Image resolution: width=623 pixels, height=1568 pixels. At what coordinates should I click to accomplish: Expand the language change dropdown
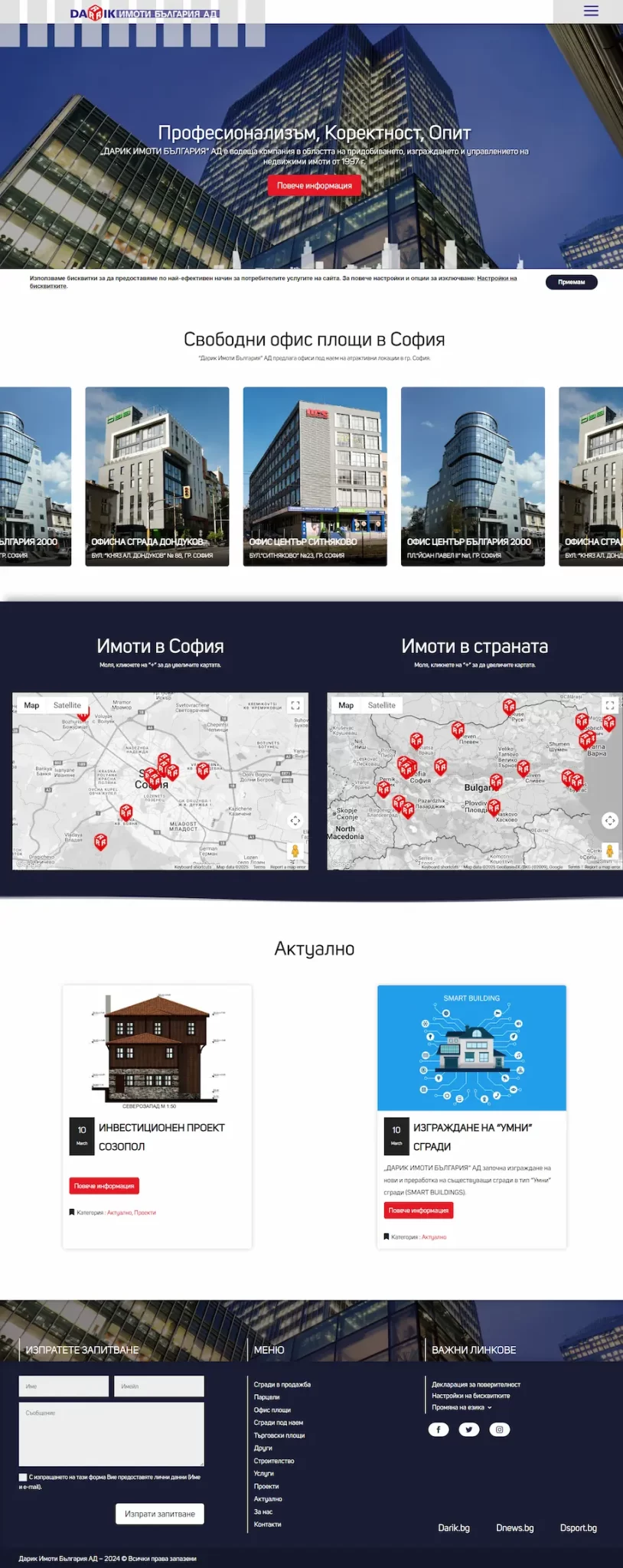(x=462, y=1407)
